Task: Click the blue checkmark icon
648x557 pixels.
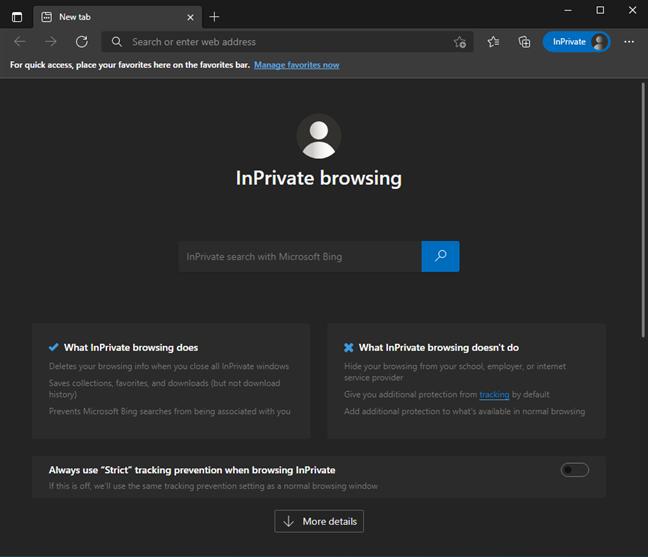Action: click(x=53, y=348)
